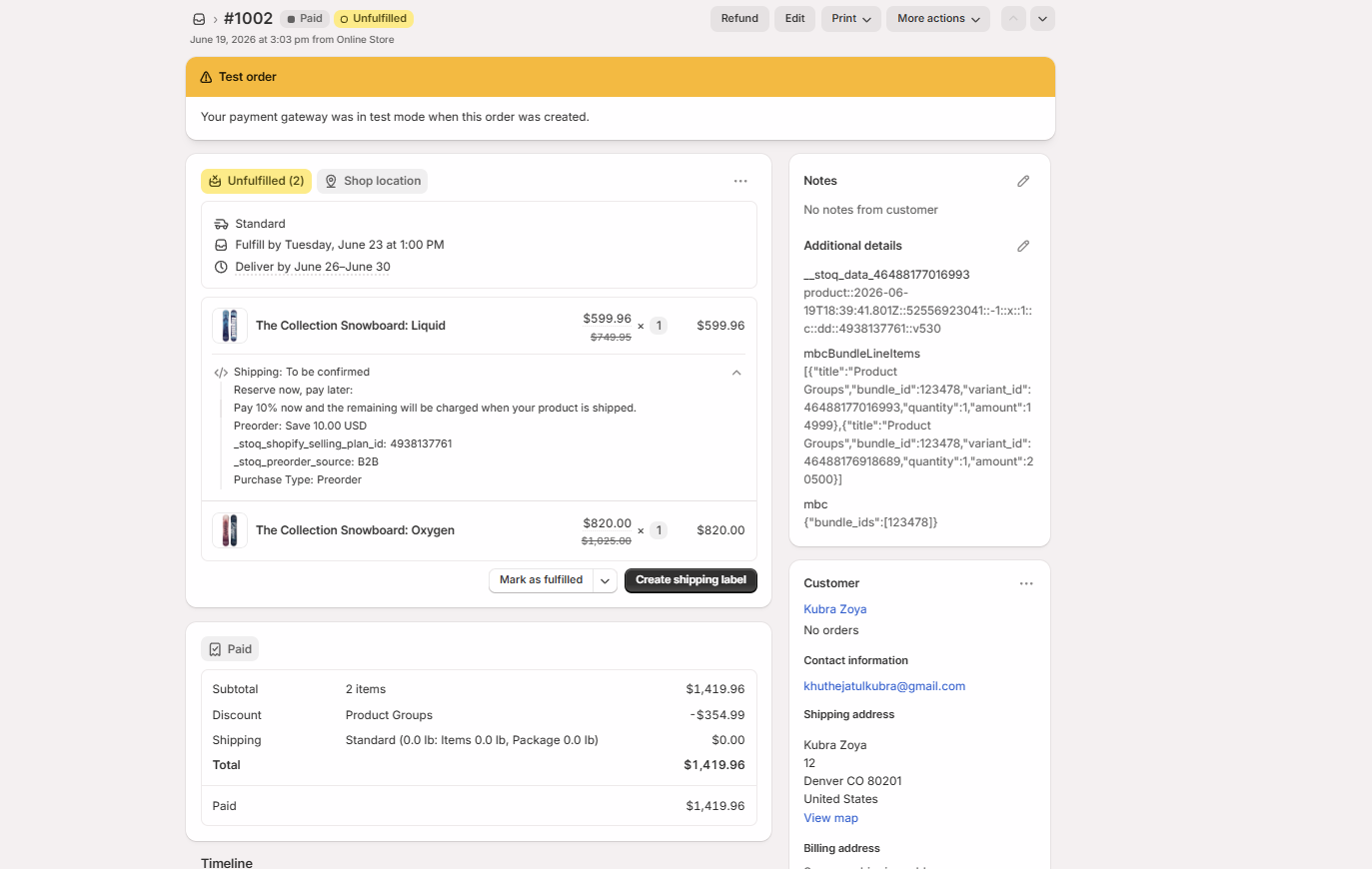Click order number #1002 heading
The height and width of the screenshot is (869, 1372).
[x=248, y=19]
